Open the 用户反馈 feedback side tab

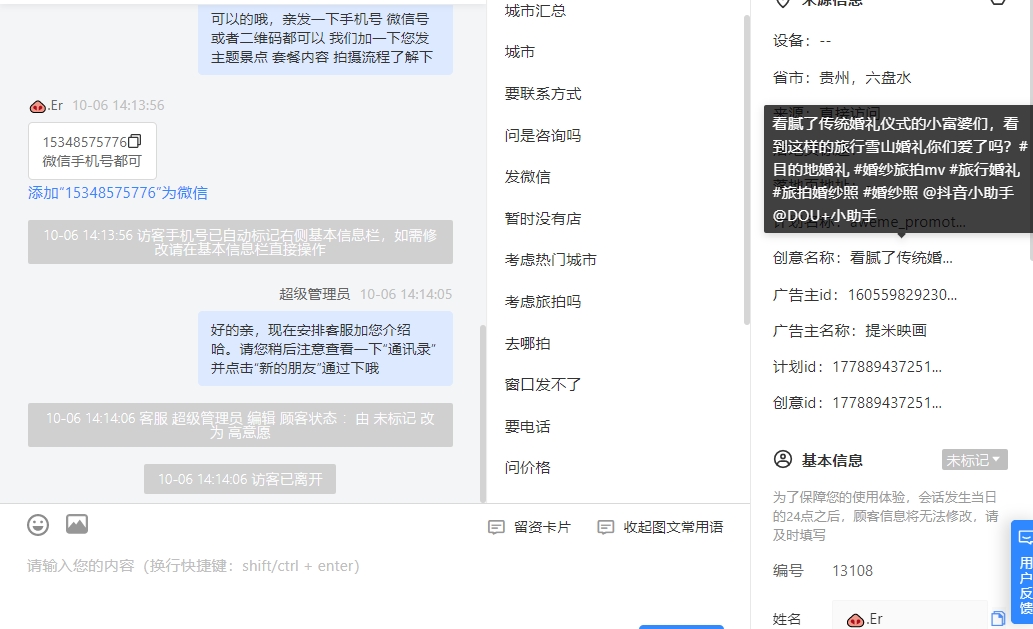(x=1024, y=572)
